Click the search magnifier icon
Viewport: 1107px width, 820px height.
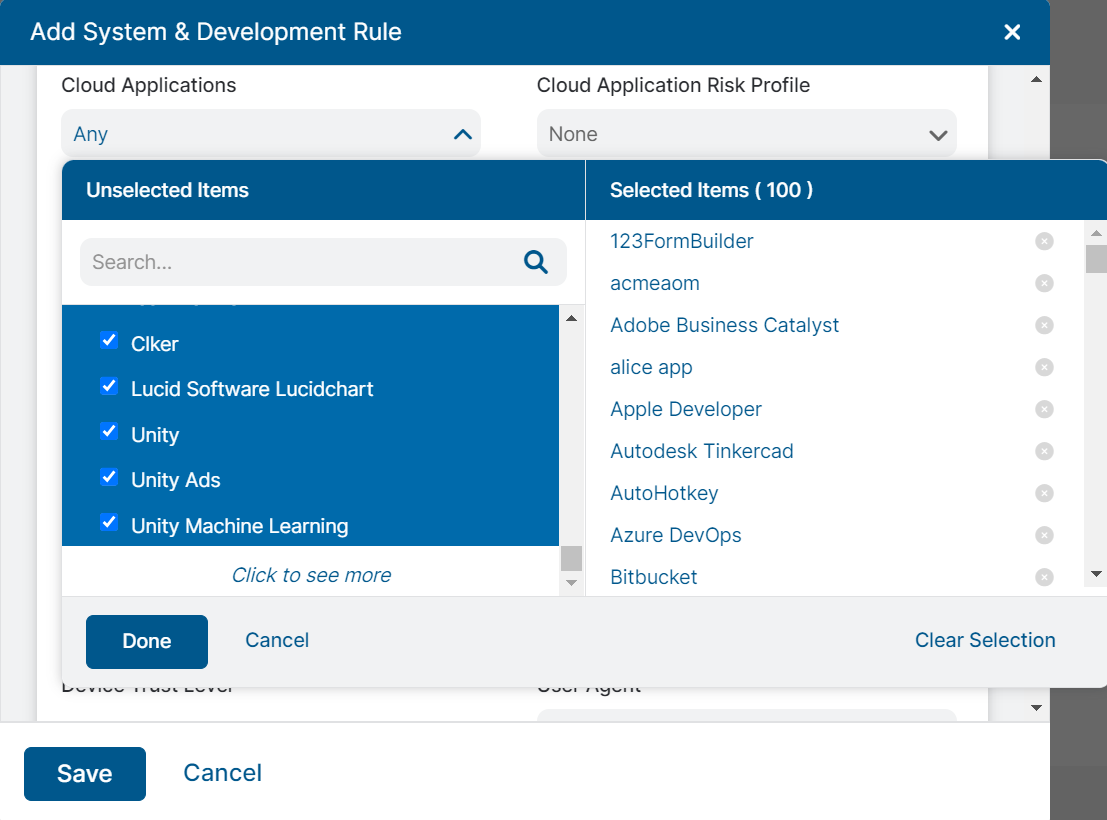tap(536, 261)
